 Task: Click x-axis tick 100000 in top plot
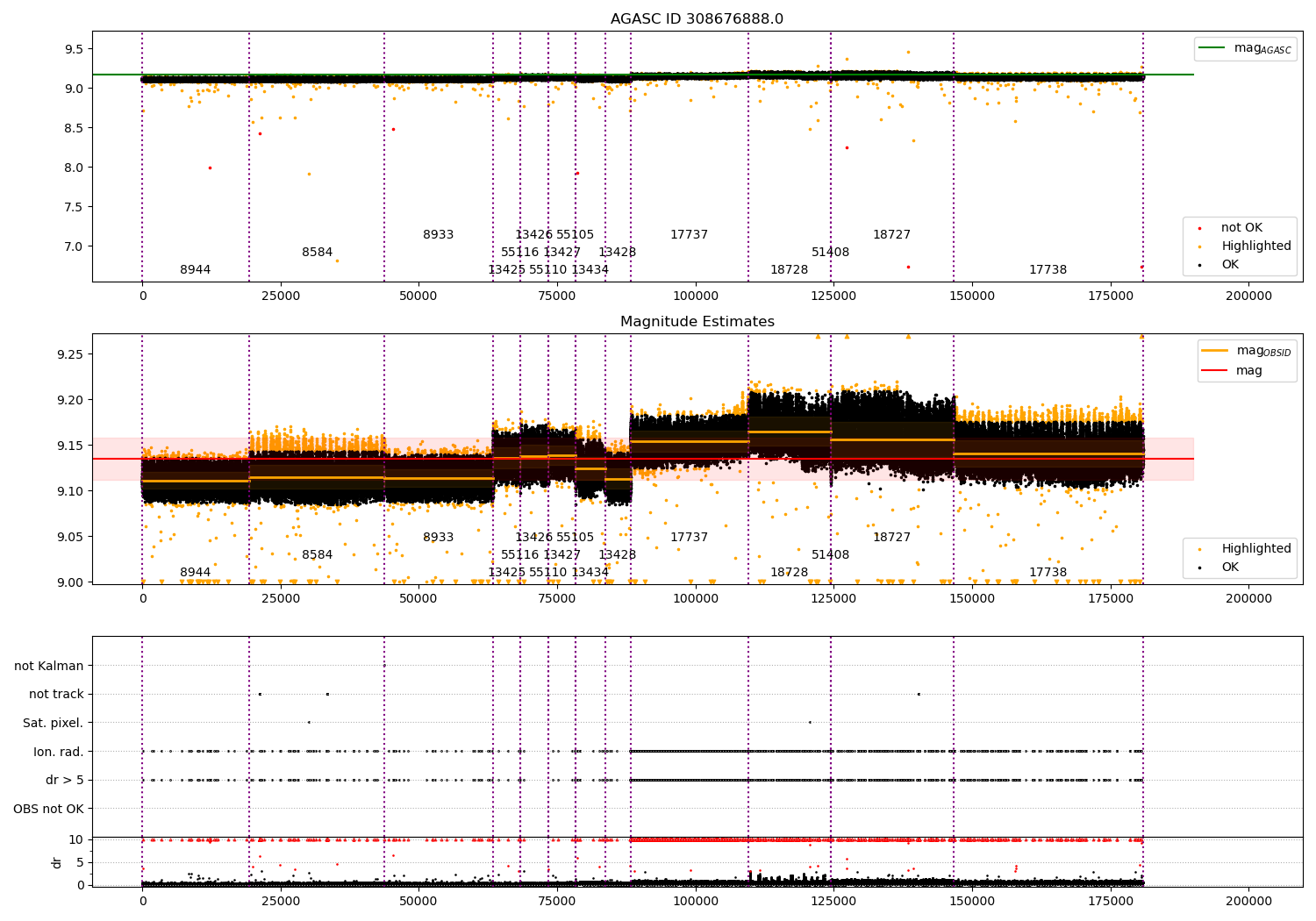coord(696,296)
